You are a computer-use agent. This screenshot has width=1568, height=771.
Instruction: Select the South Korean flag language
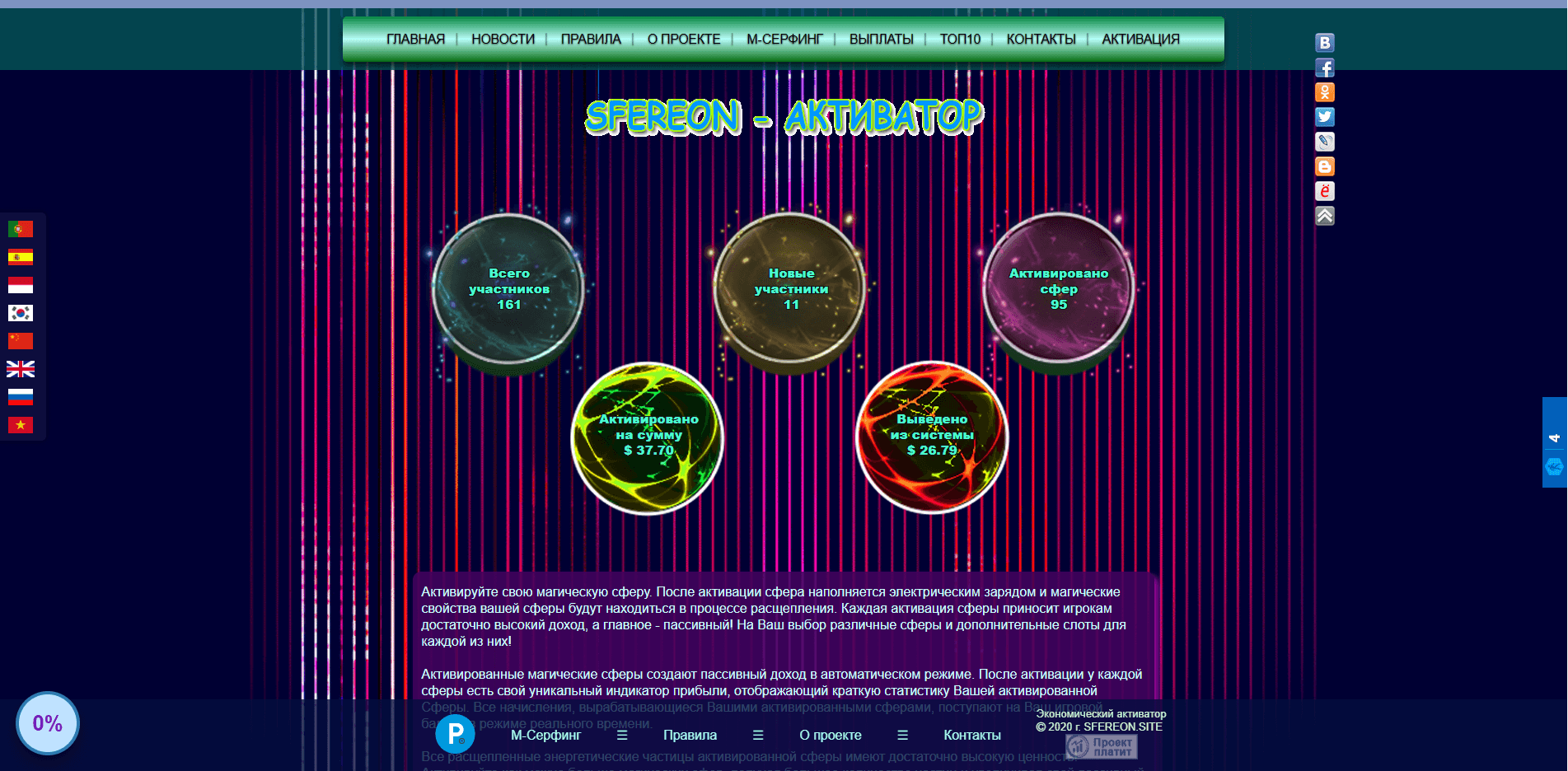[21, 313]
